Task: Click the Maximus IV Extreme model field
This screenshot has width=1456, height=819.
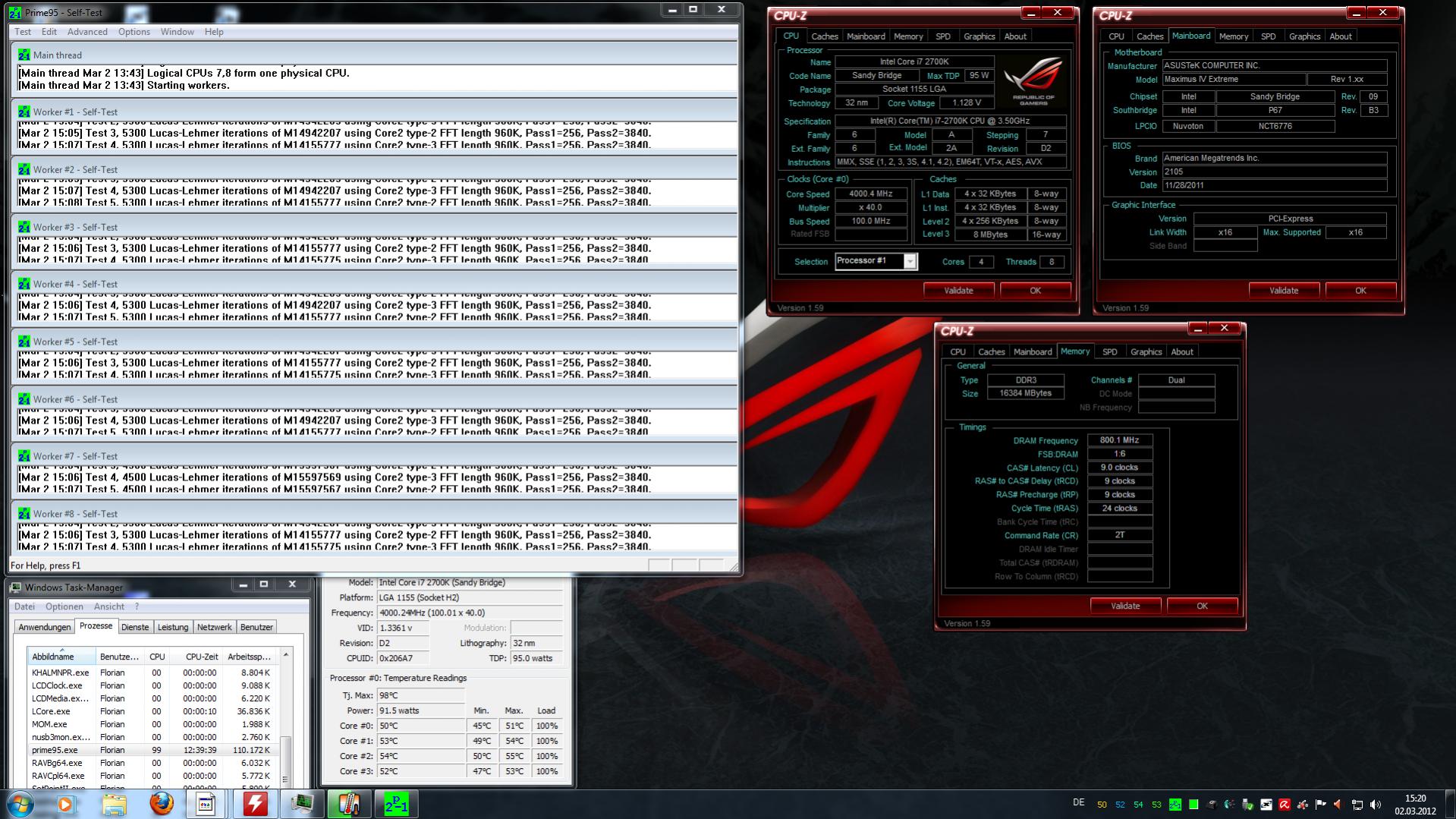Action: click(x=1234, y=80)
